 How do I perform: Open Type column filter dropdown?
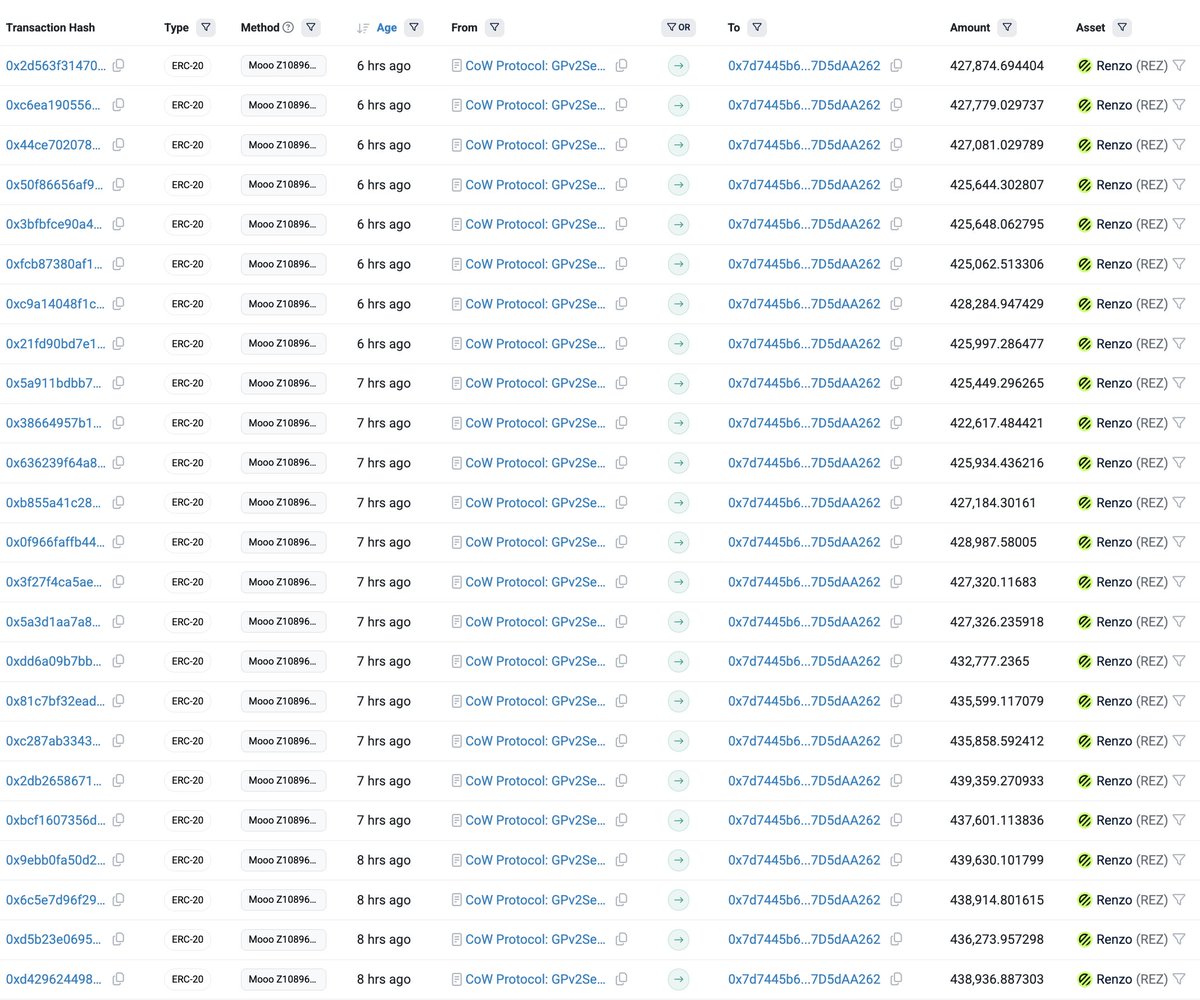205,28
